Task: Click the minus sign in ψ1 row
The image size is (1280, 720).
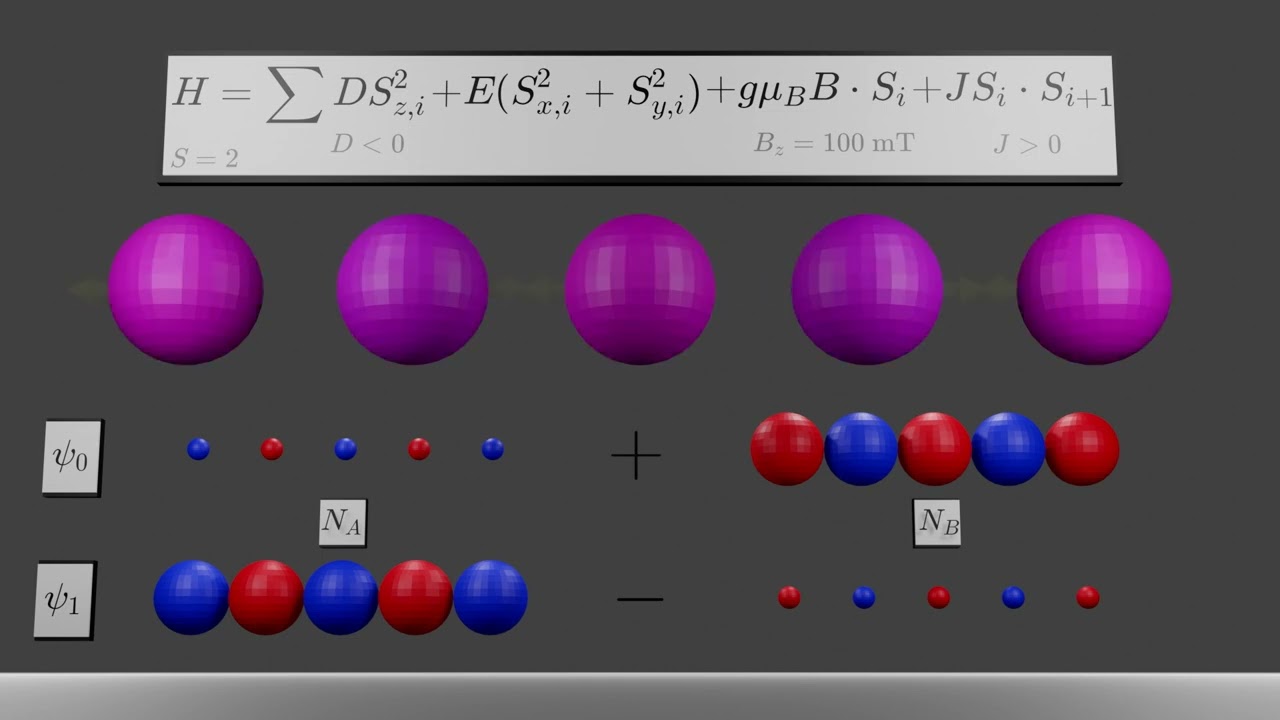Action: 640,600
